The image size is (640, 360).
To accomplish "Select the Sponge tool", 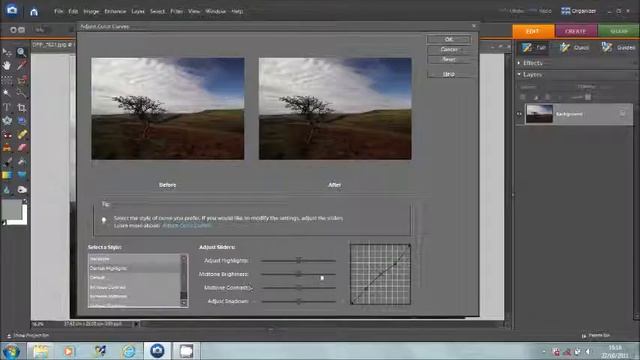I will coord(22,190).
